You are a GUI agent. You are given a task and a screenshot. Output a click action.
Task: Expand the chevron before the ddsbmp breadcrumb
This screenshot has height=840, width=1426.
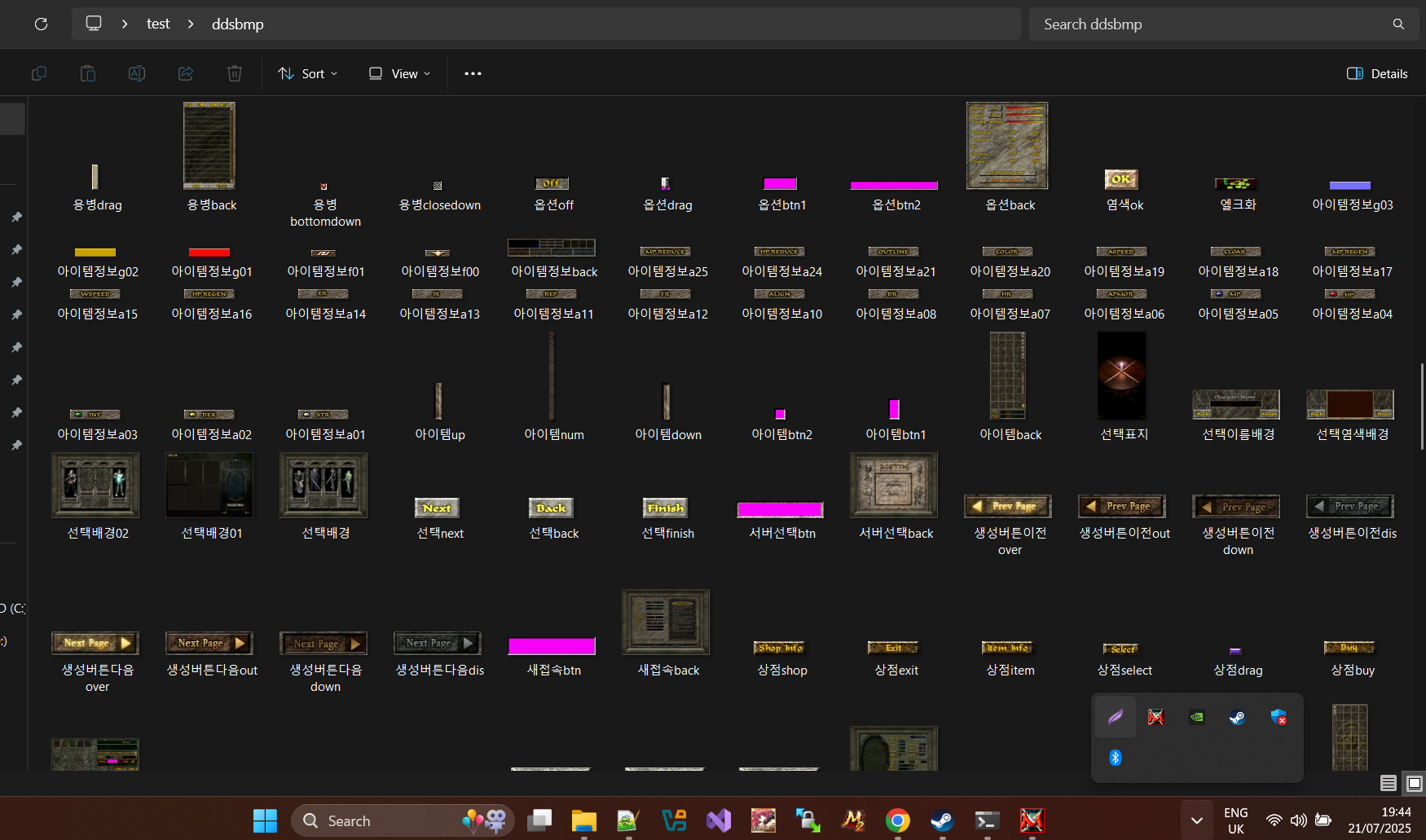click(x=191, y=24)
